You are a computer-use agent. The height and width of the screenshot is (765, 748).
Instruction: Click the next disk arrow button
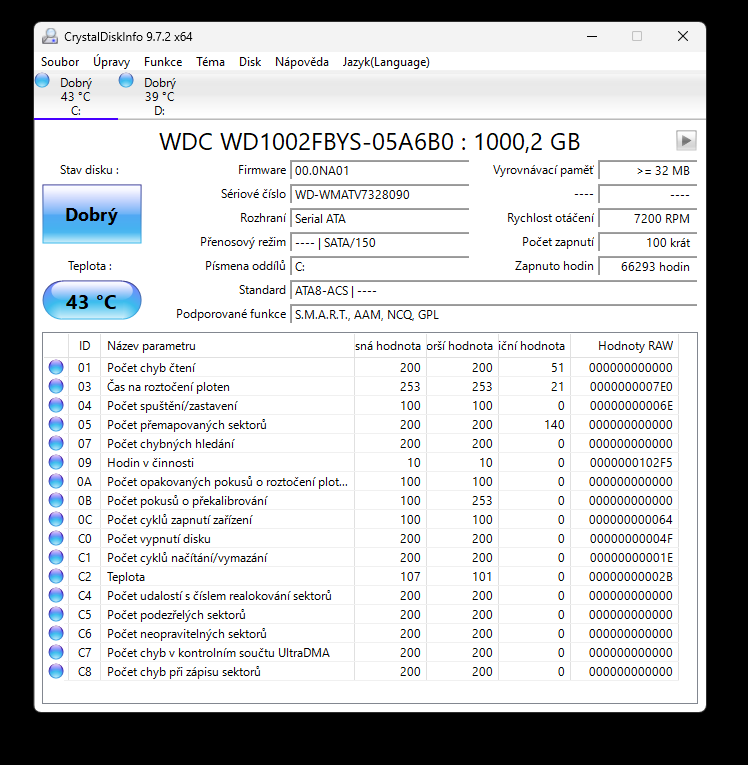coord(686,141)
